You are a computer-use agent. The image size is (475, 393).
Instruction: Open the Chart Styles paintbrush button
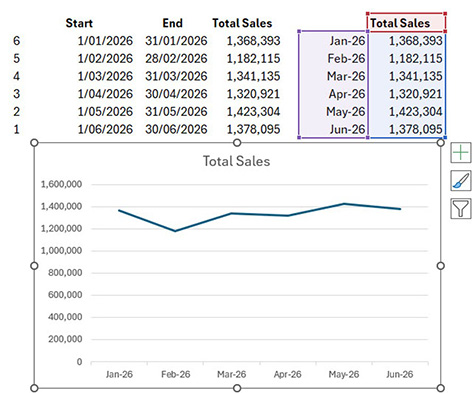pos(461,181)
